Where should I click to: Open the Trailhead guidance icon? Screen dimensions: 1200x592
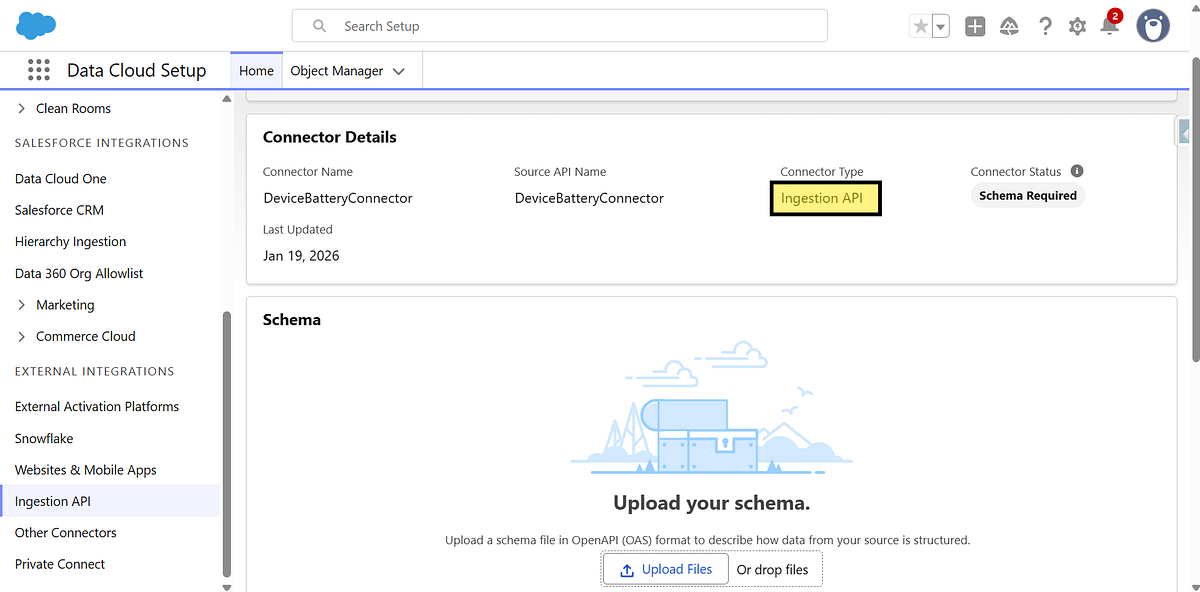(x=1009, y=27)
